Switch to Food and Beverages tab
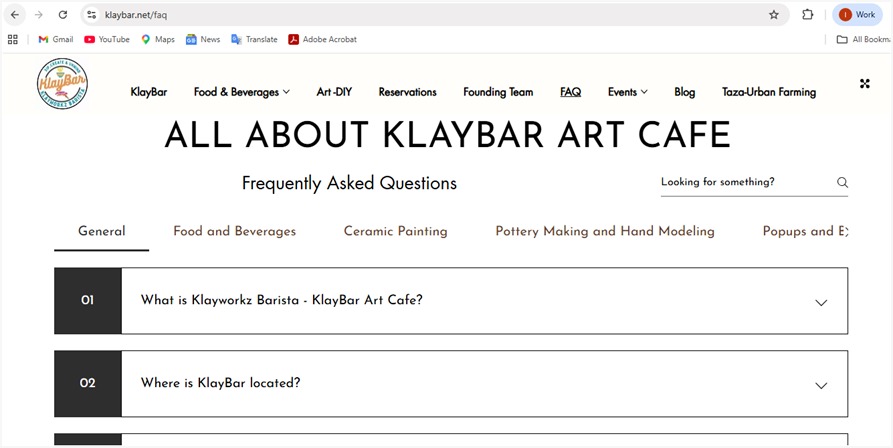The image size is (893, 448). 235,231
